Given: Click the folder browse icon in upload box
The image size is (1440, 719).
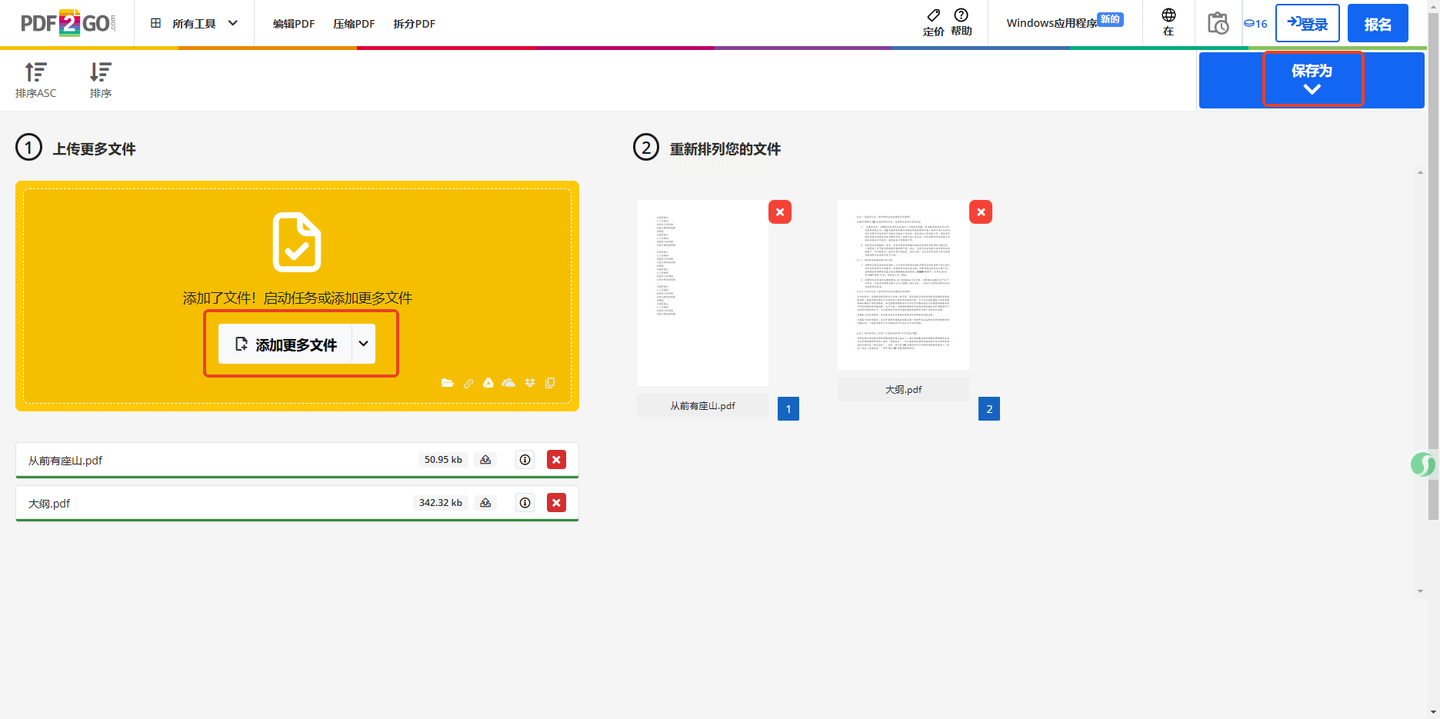Looking at the screenshot, I should click(x=447, y=383).
